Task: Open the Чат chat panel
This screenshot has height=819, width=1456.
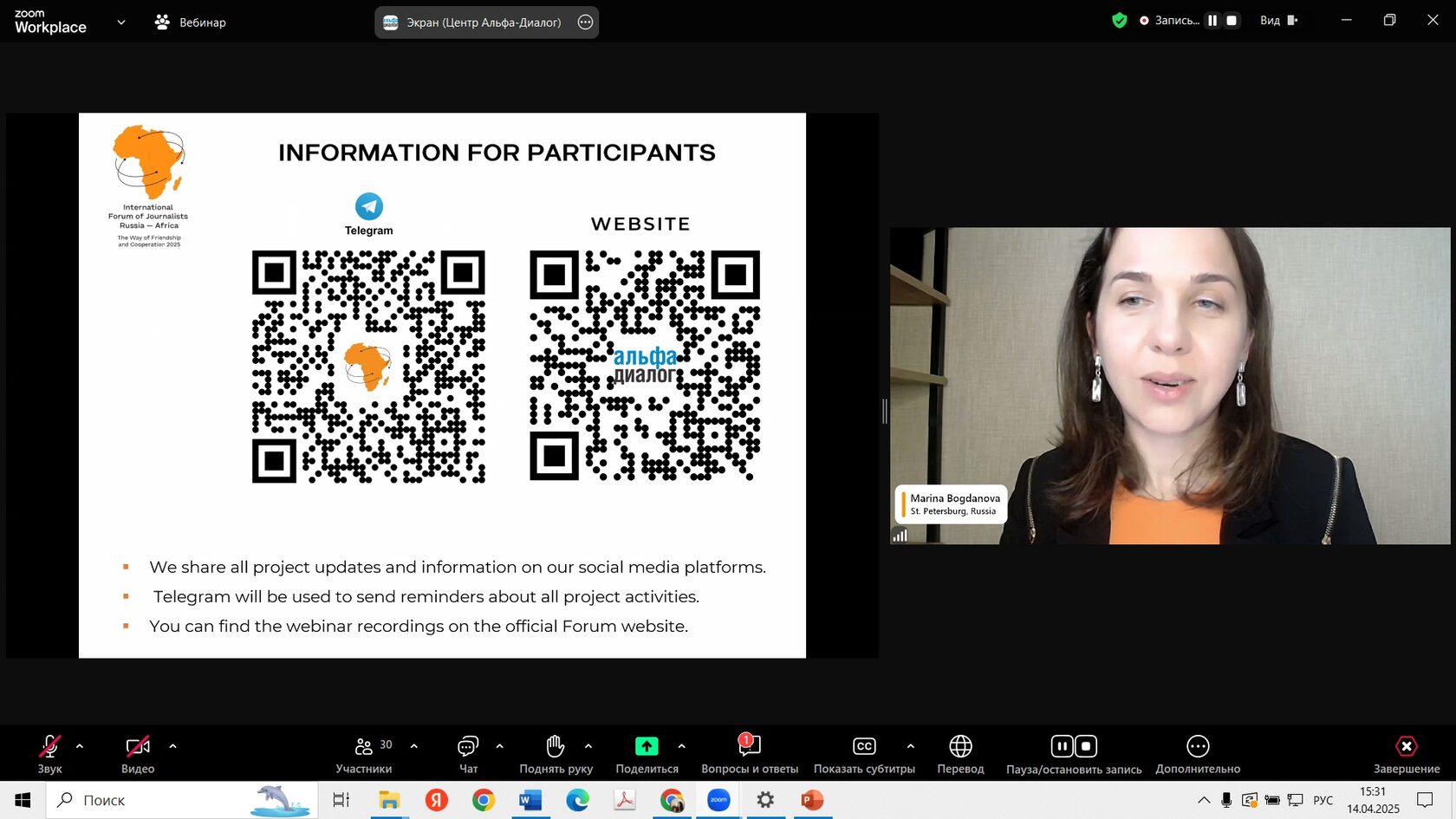Action: click(x=468, y=754)
